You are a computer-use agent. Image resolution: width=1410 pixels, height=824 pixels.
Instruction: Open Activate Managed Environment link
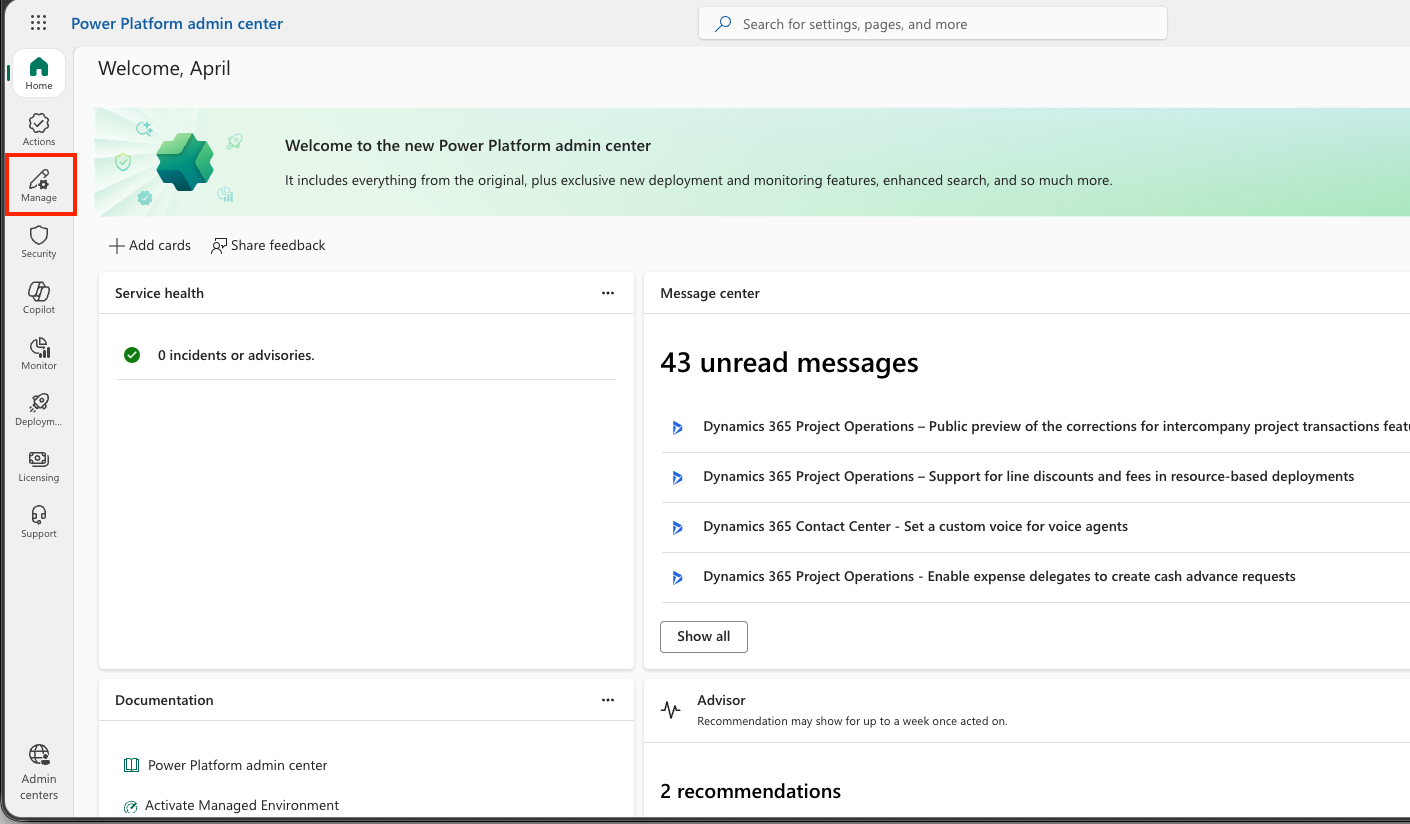coord(241,805)
